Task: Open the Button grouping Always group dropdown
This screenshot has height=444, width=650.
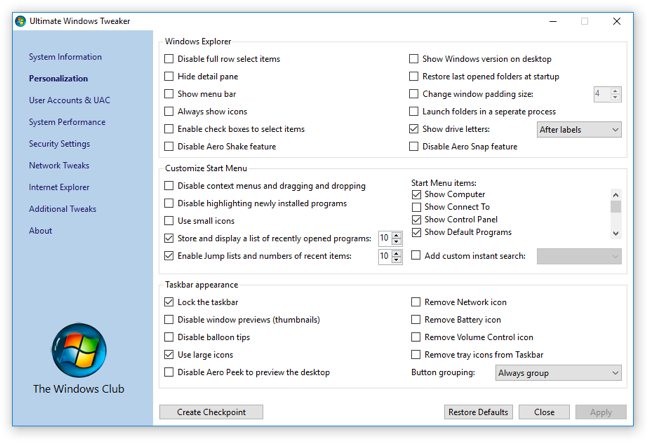Action: [x=558, y=373]
